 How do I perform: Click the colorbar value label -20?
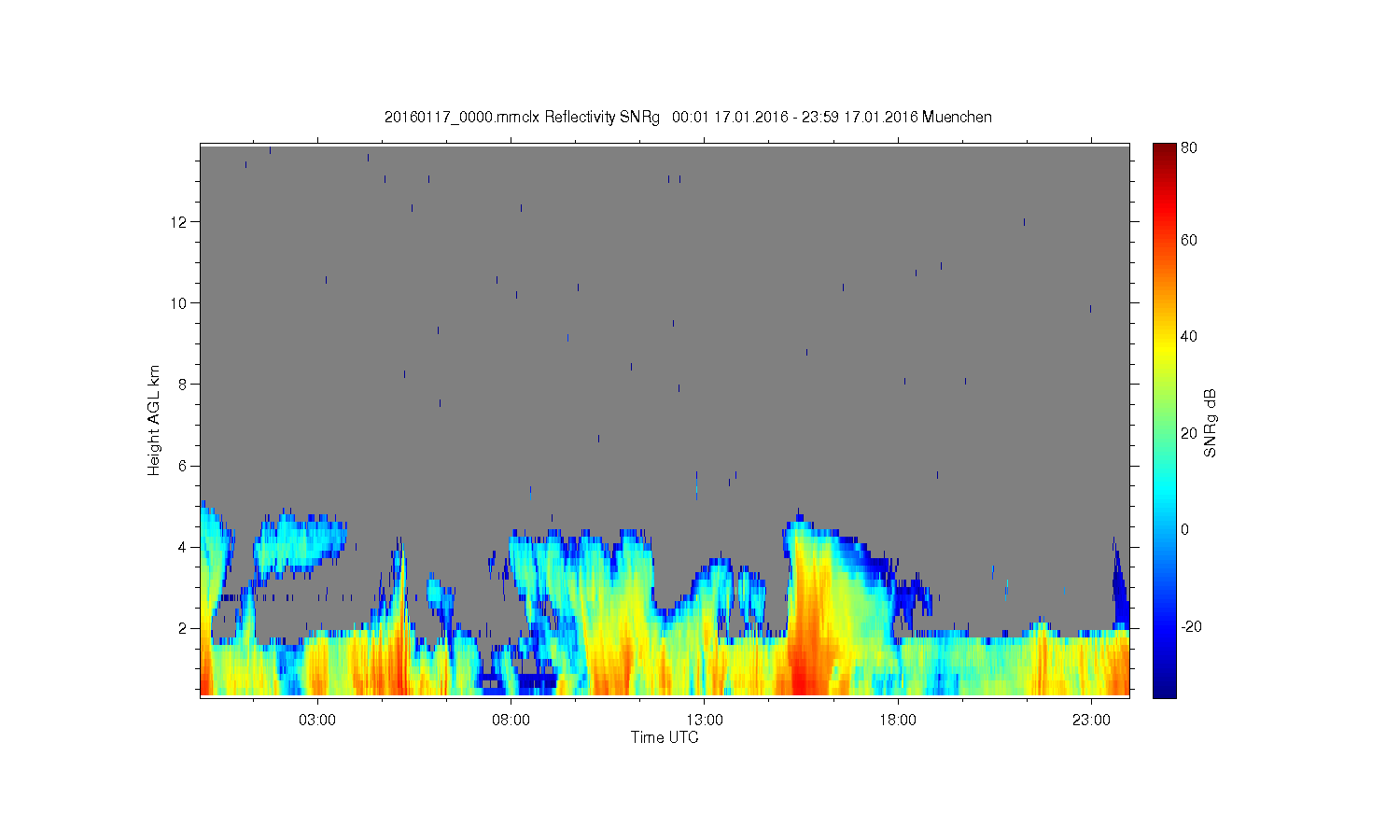coord(1191,626)
